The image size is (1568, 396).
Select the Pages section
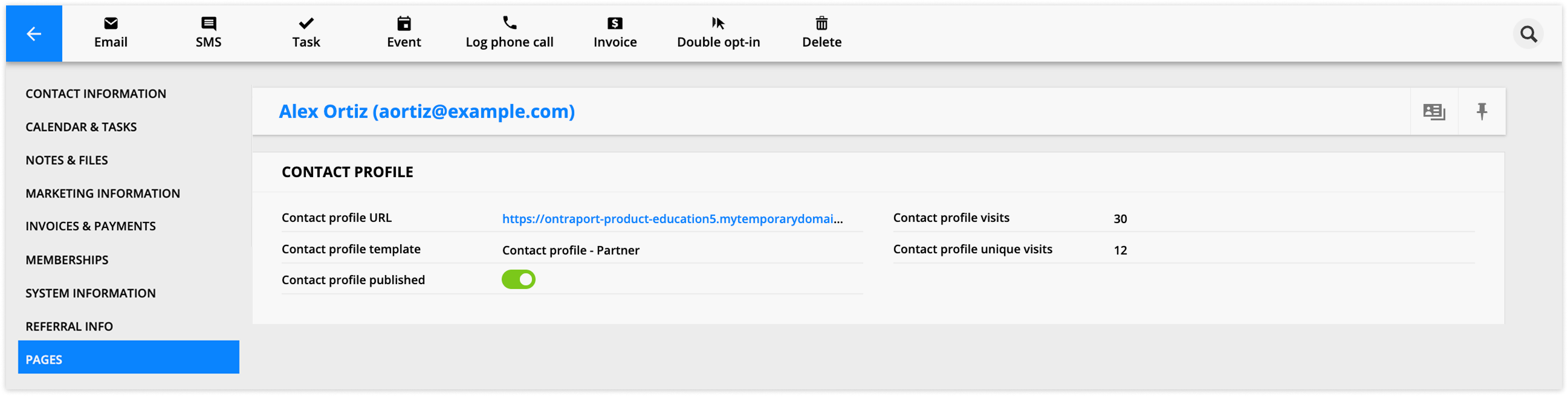(128, 359)
